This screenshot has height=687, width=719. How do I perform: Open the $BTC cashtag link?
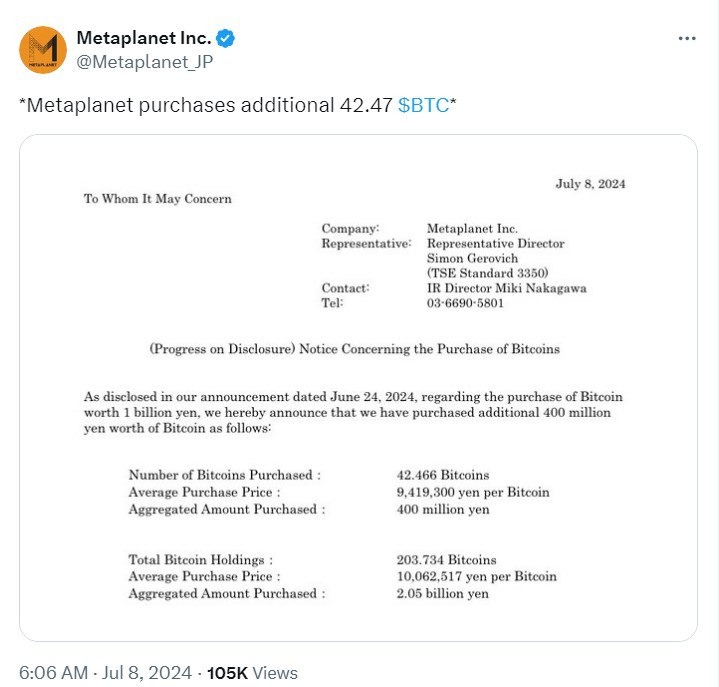coord(423,106)
